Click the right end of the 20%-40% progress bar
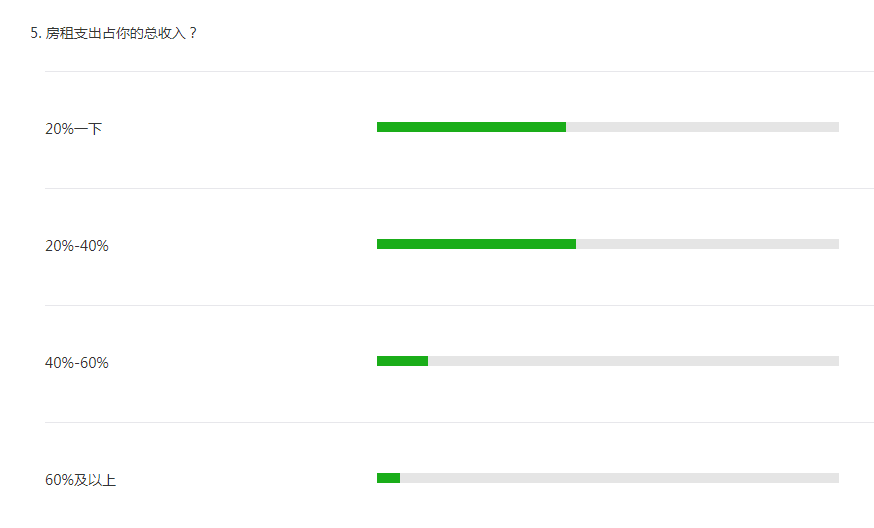The image size is (874, 528). click(x=835, y=244)
